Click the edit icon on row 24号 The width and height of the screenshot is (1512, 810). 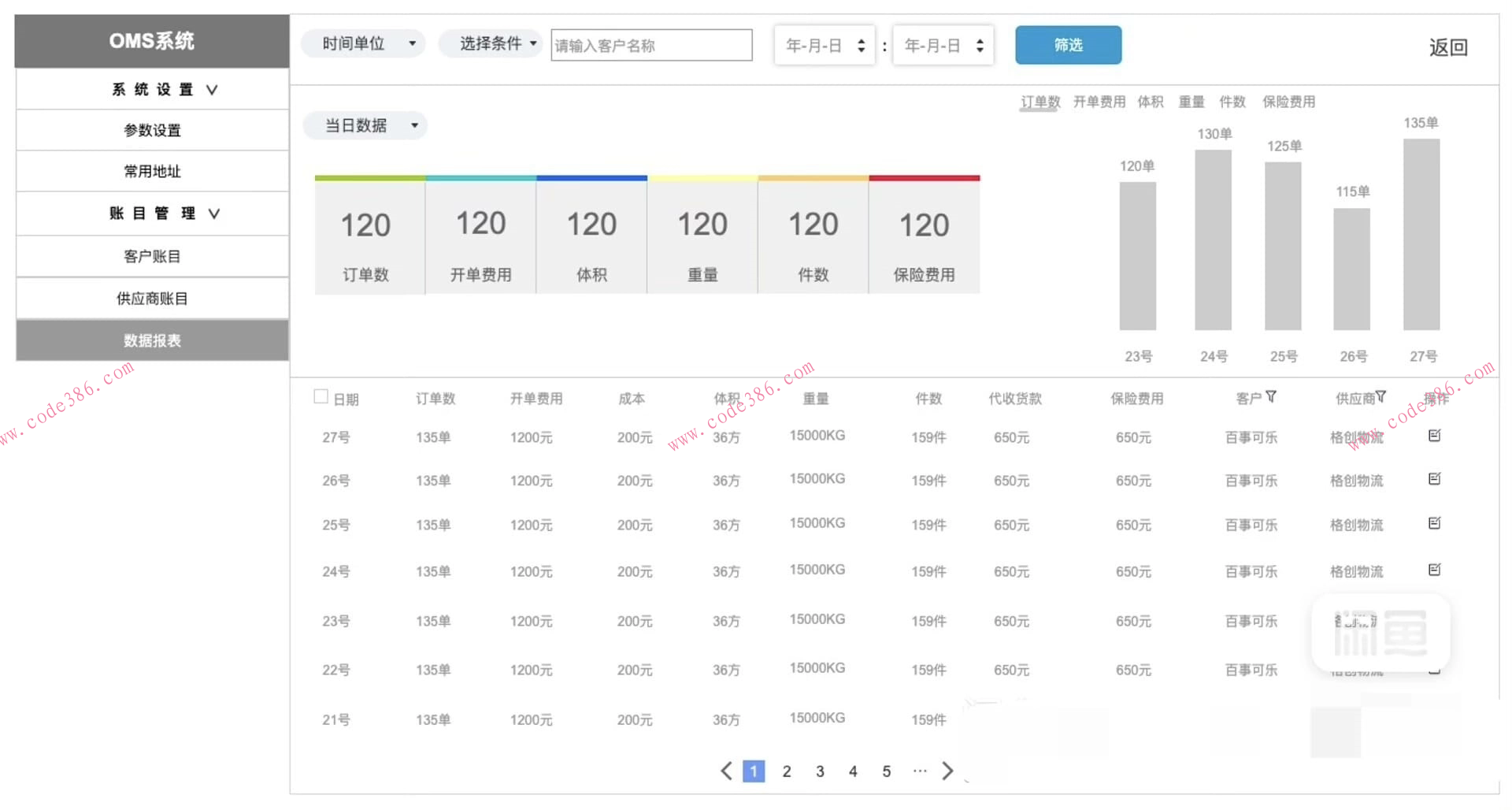[x=1436, y=570]
